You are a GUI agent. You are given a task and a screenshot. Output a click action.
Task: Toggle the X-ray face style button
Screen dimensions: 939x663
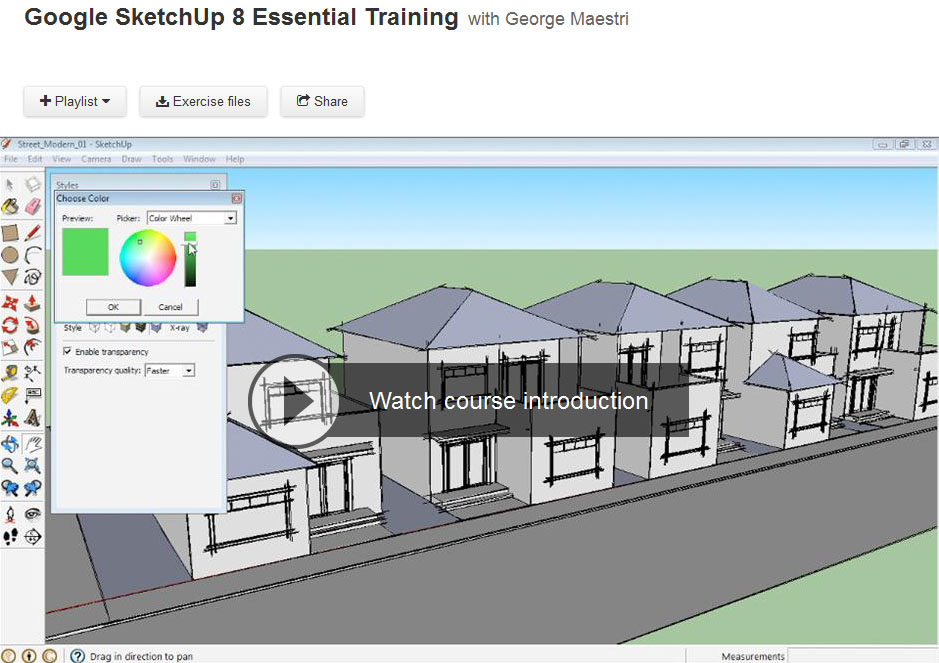pyautogui.click(x=202, y=328)
